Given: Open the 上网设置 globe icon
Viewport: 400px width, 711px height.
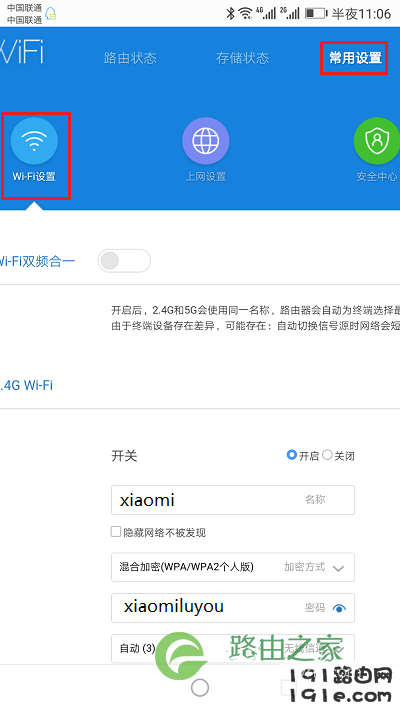Looking at the screenshot, I should tap(205, 141).
